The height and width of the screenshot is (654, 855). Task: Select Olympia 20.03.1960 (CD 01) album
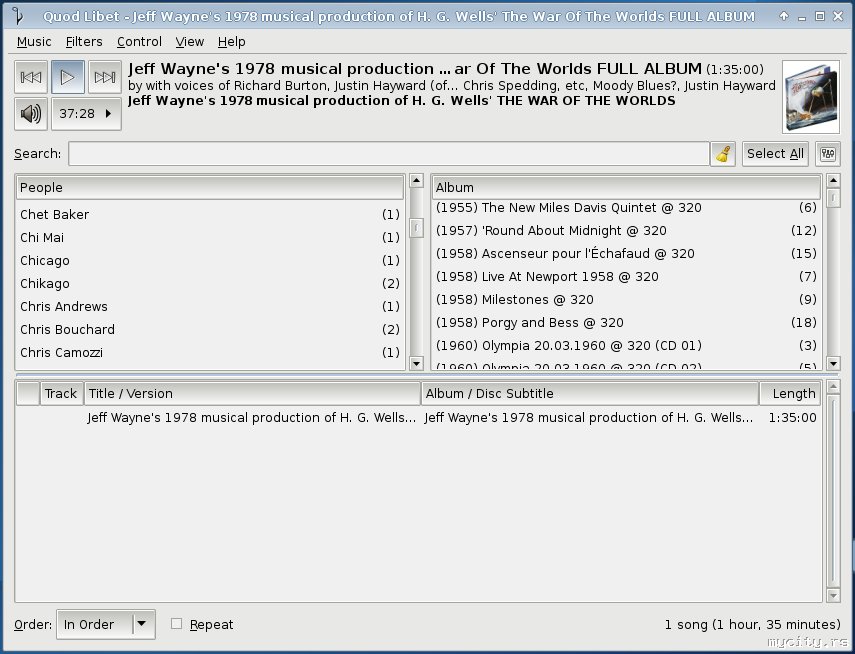point(627,345)
